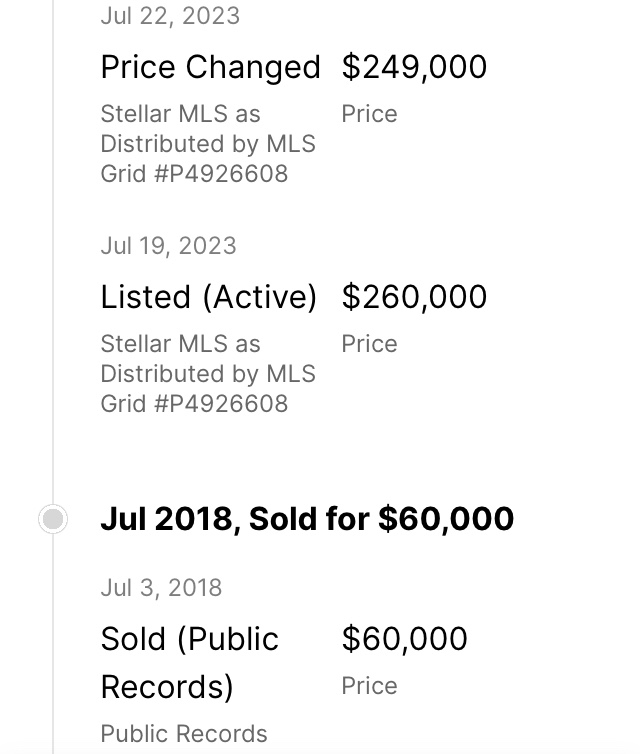Click the "Price Changed" event title
Viewport: 640px width, 754px height.
pyautogui.click(x=210, y=67)
